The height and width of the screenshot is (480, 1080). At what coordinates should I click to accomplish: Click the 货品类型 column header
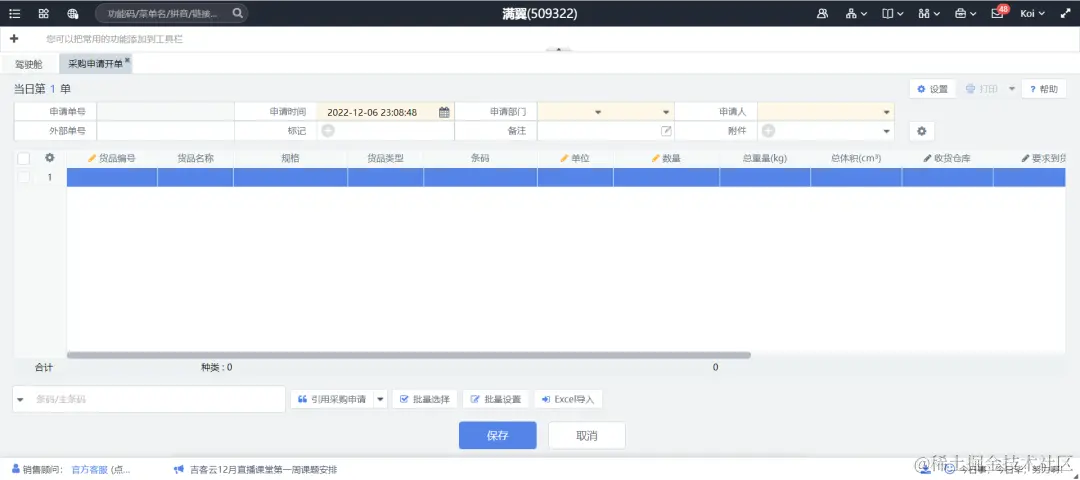click(x=385, y=158)
